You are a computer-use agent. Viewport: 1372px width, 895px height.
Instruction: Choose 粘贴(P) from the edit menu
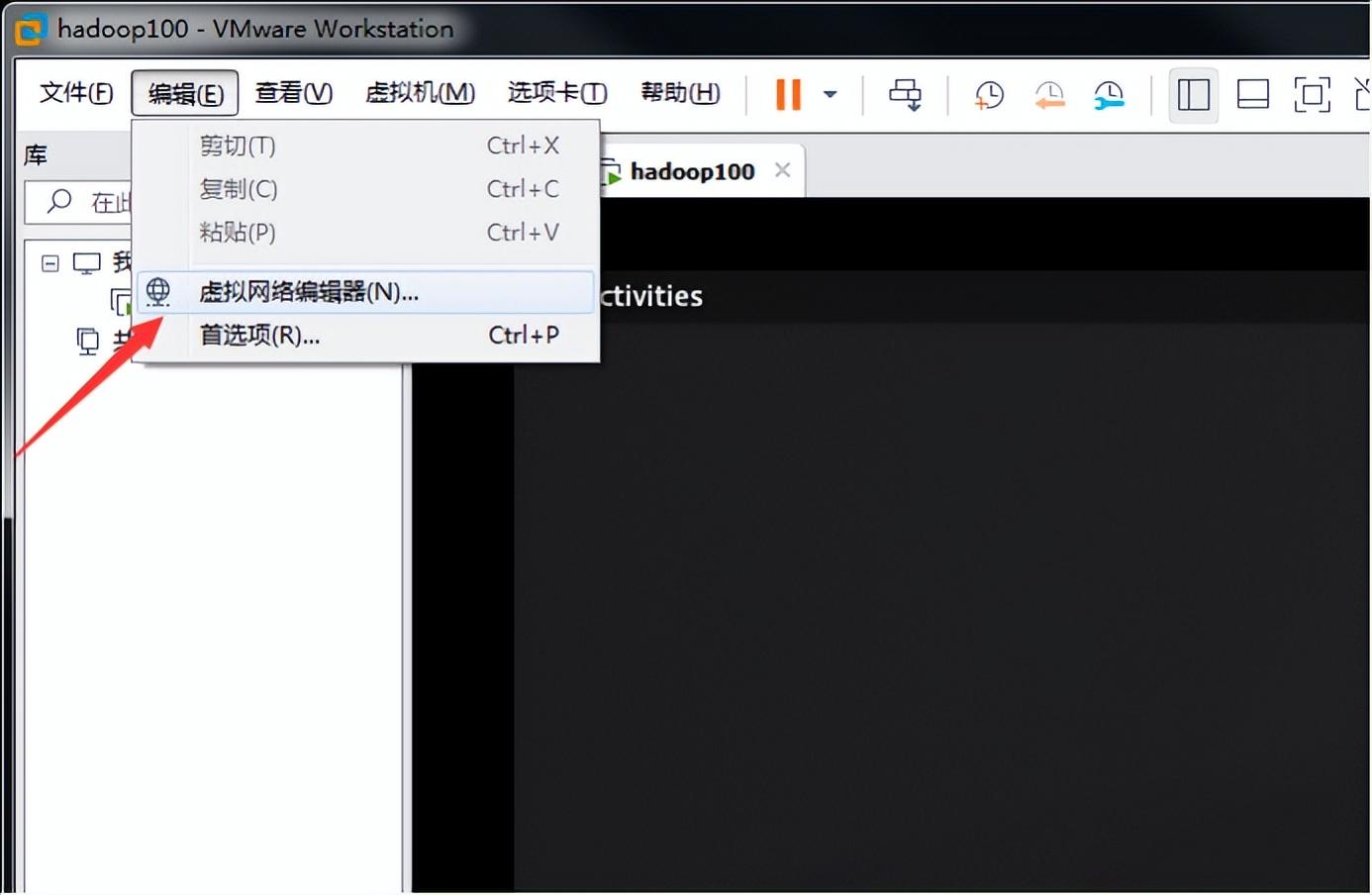(x=366, y=233)
